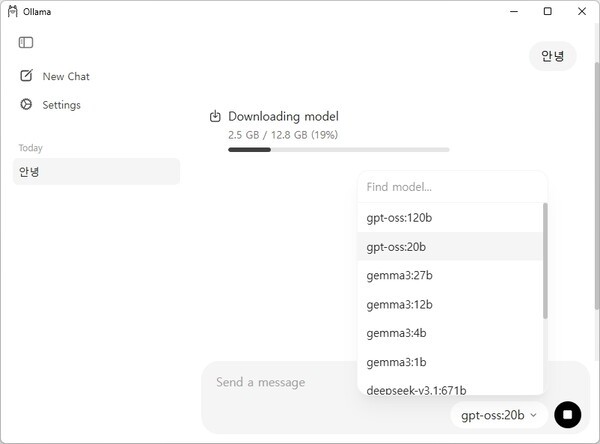Click the New Chat compose icon
600x444 pixels.
26,76
